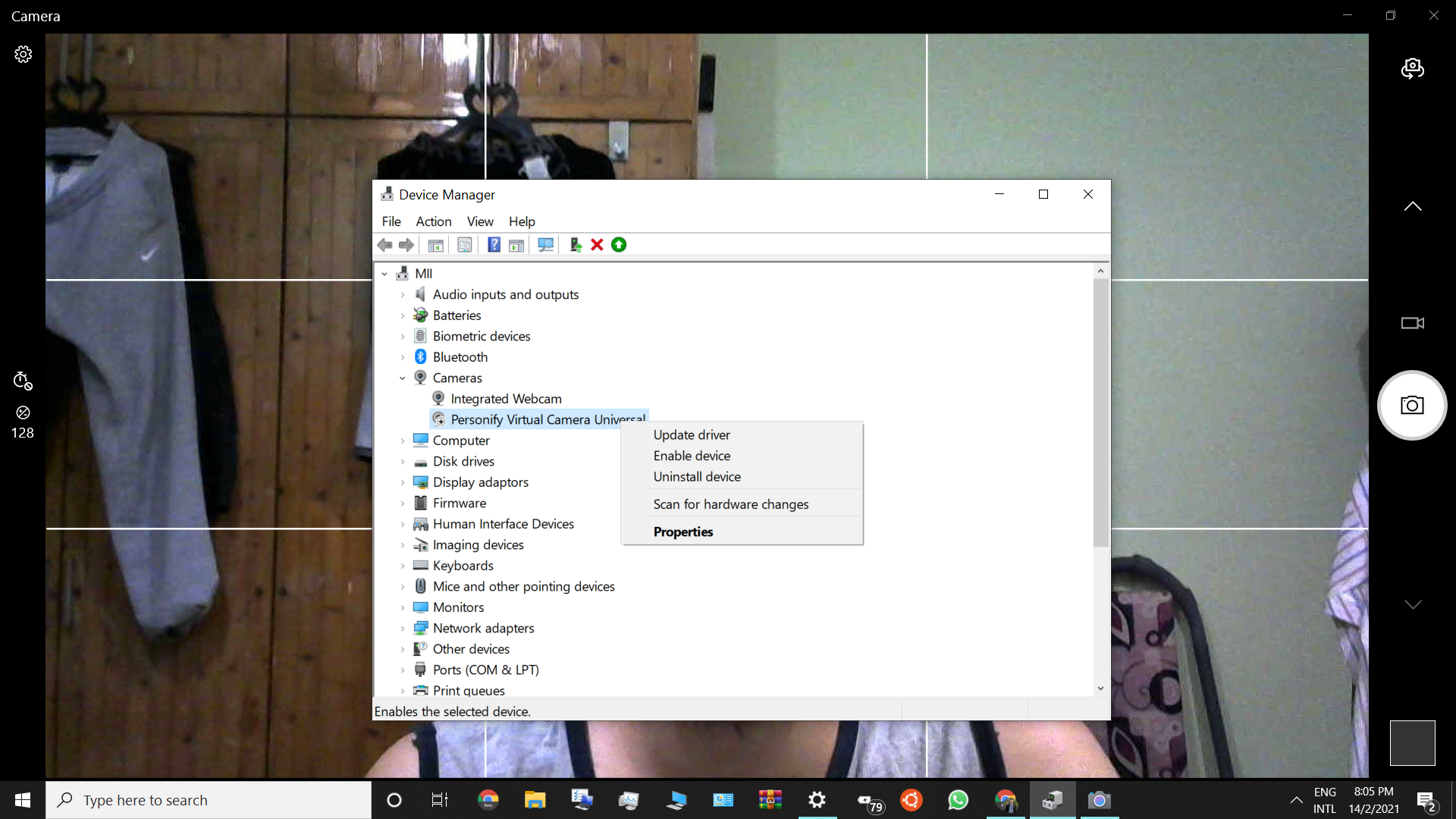This screenshot has width=1456, height=819.
Task: Expand the Display adaptors node
Action: click(403, 482)
